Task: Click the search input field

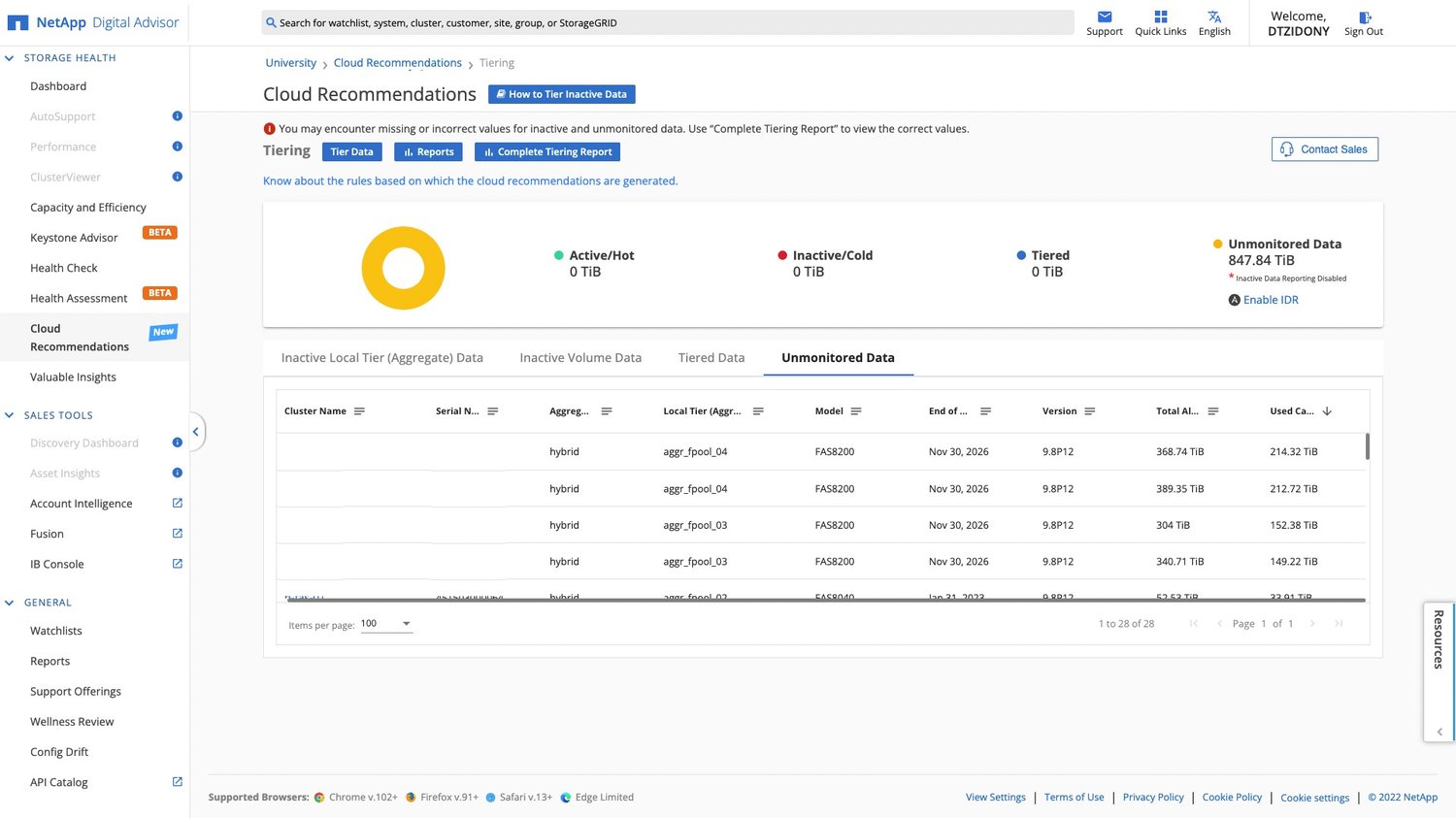Action: coord(670,22)
